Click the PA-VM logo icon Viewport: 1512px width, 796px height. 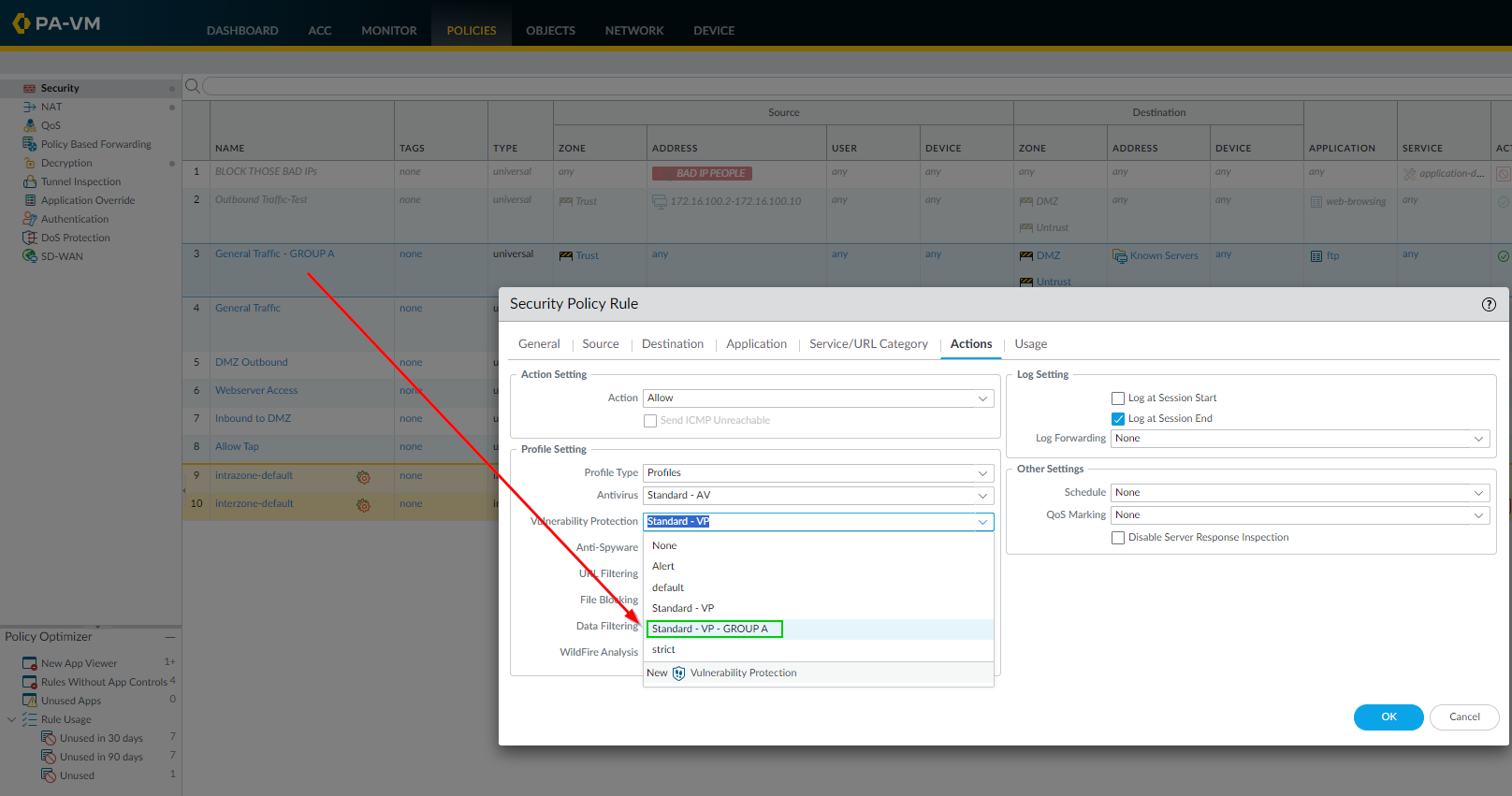[21, 23]
